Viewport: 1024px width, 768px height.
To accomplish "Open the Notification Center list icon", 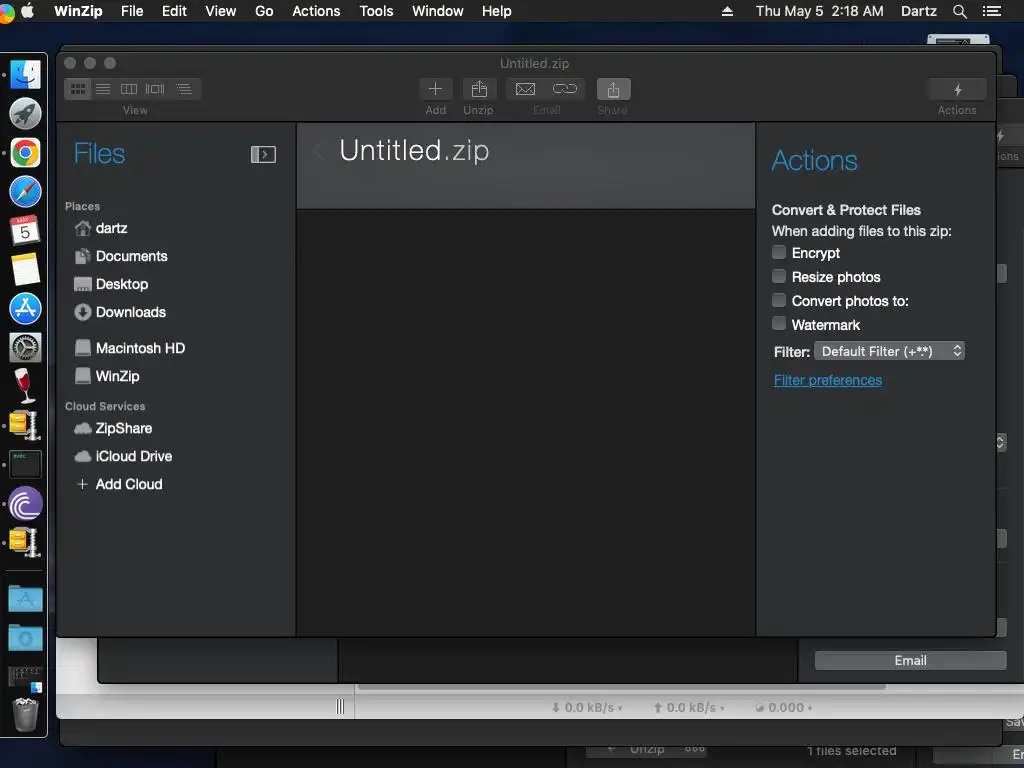I will pyautogui.click(x=991, y=11).
